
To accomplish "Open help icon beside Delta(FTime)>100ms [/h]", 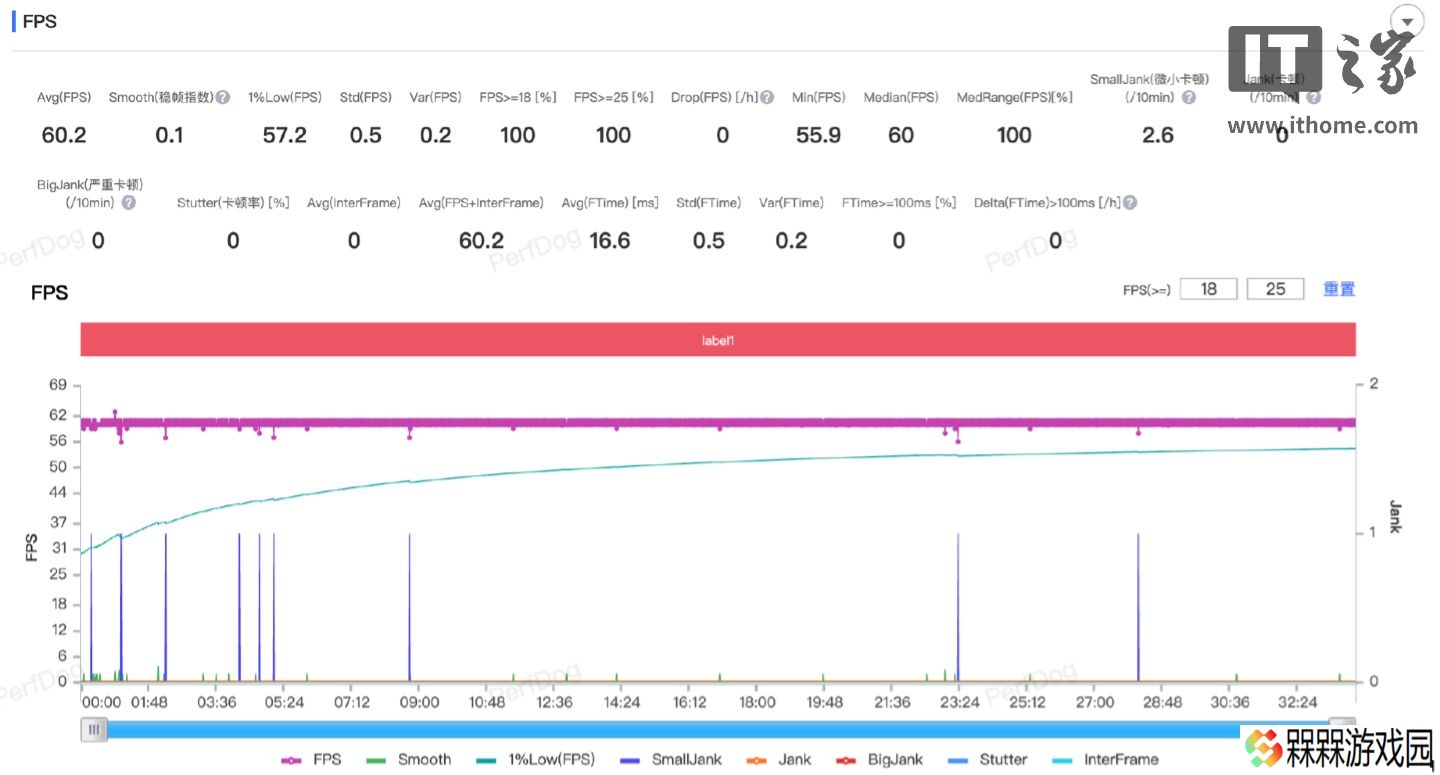I will (x=1130, y=203).
